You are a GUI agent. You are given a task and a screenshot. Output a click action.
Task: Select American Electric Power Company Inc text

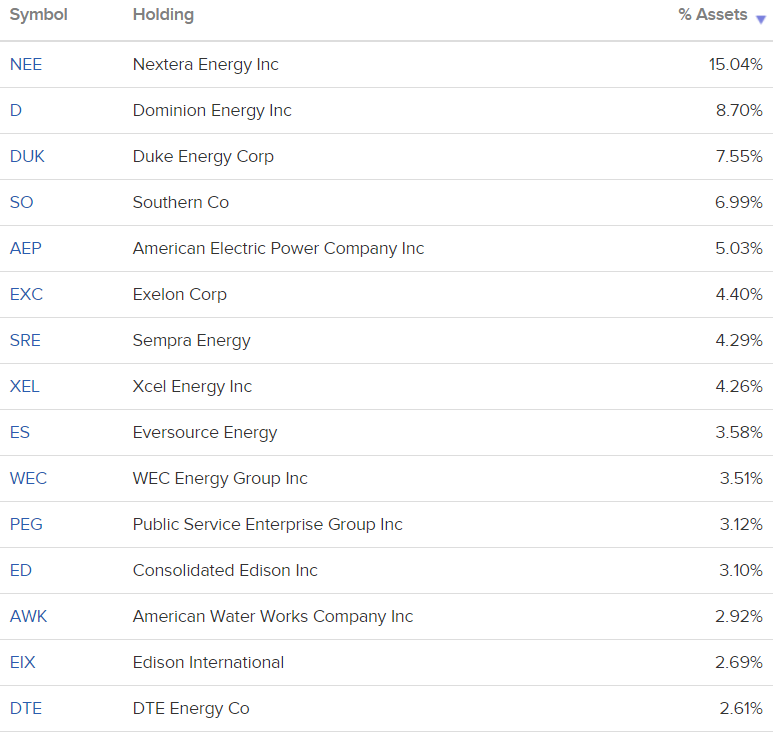click(x=278, y=249)
